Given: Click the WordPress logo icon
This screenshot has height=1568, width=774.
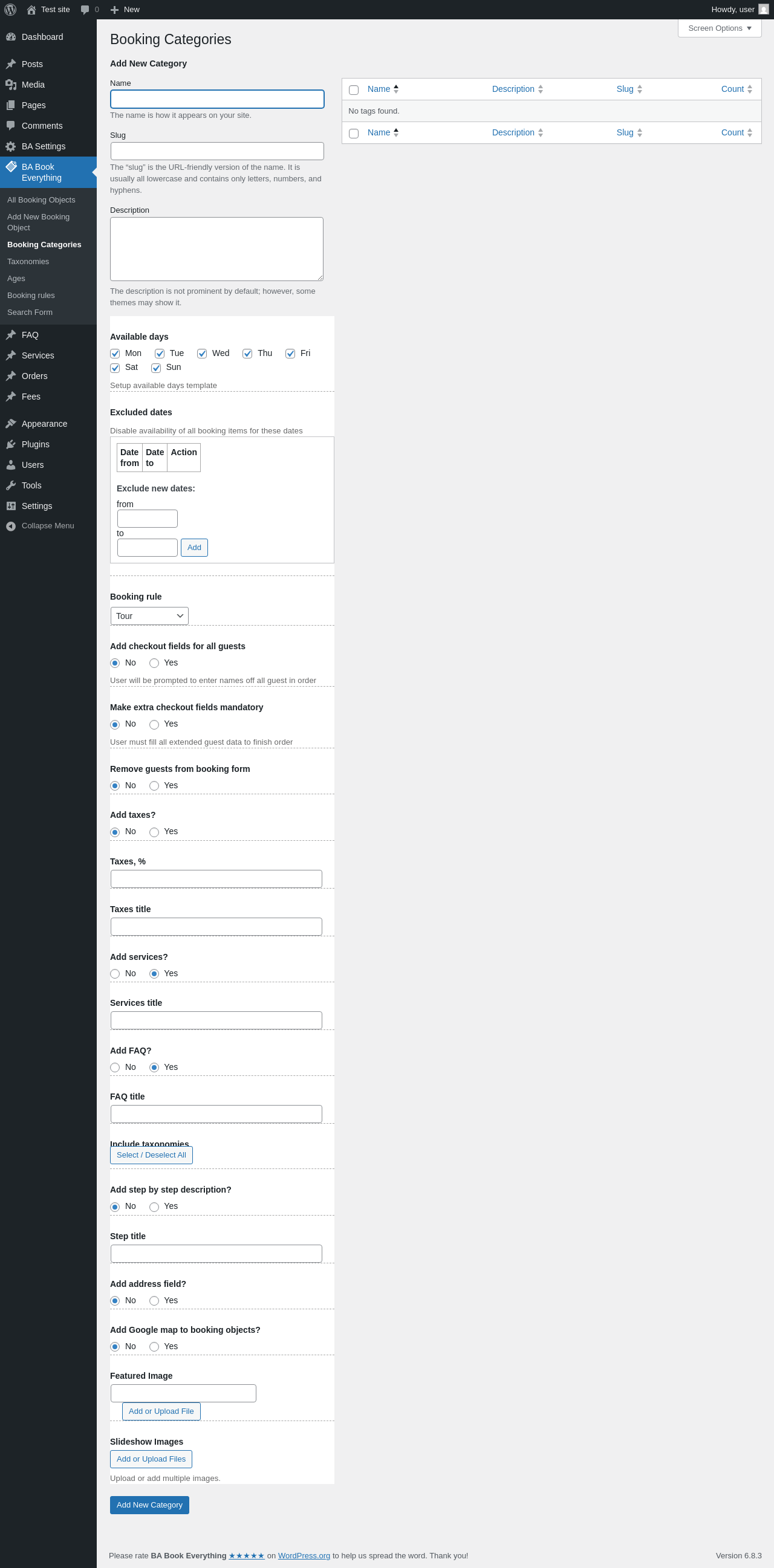Looking at the screenshot, I should (x=10, y=10).
